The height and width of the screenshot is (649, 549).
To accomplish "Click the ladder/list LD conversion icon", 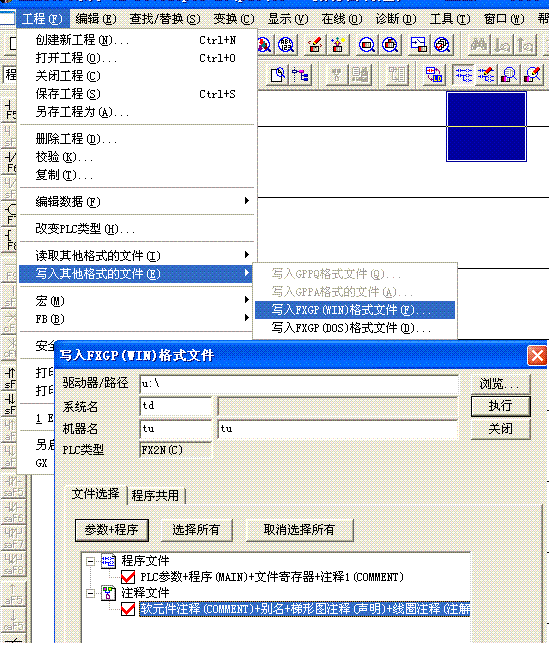I will 433,75.
